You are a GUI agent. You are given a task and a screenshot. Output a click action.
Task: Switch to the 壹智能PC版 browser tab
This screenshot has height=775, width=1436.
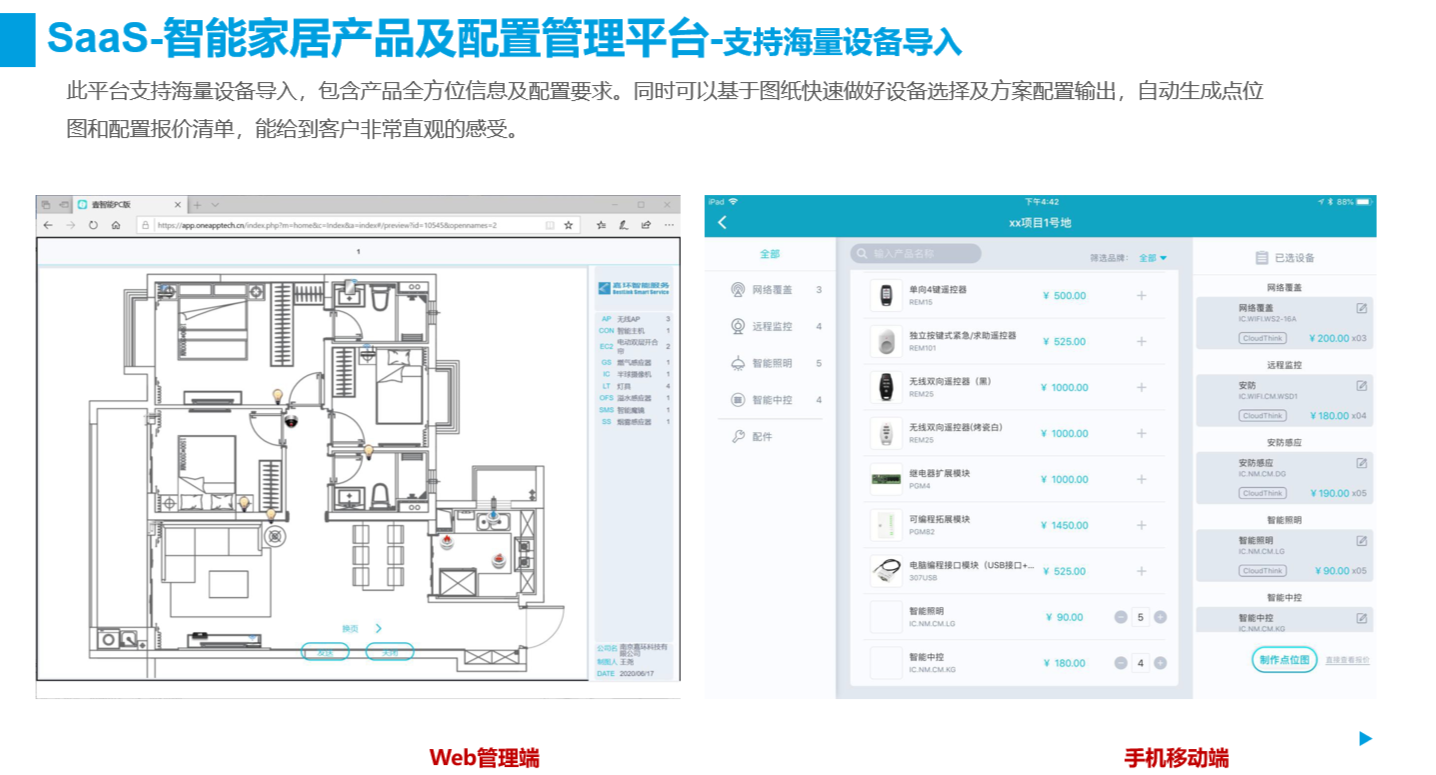click(x=128, y=204)
